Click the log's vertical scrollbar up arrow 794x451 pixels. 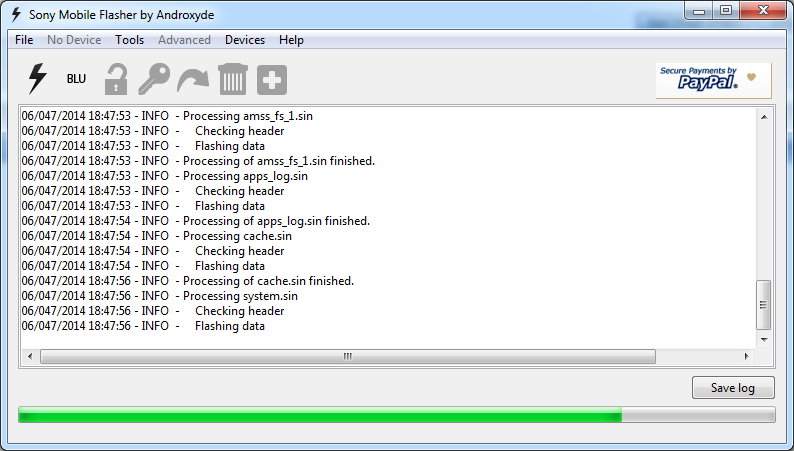pyautogui.click(x=764, y=117)
